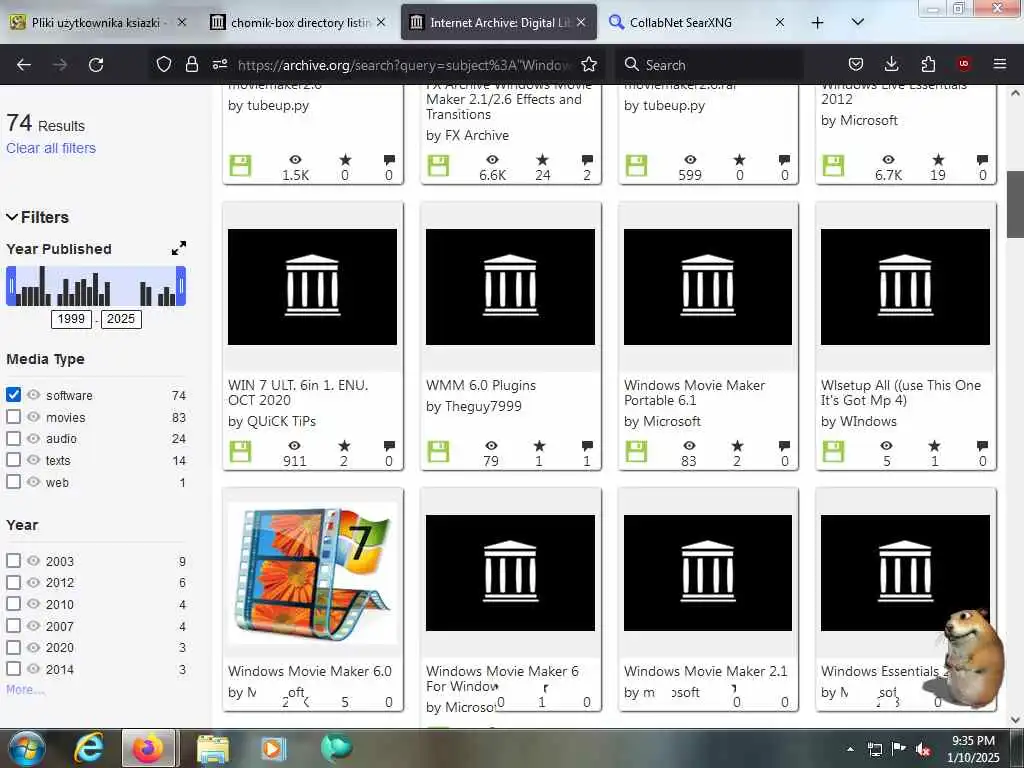The width and height of the screenshot is (1024, 768).
Task: Click the Action Center flag tray icon
Action: tap(899, 748)
